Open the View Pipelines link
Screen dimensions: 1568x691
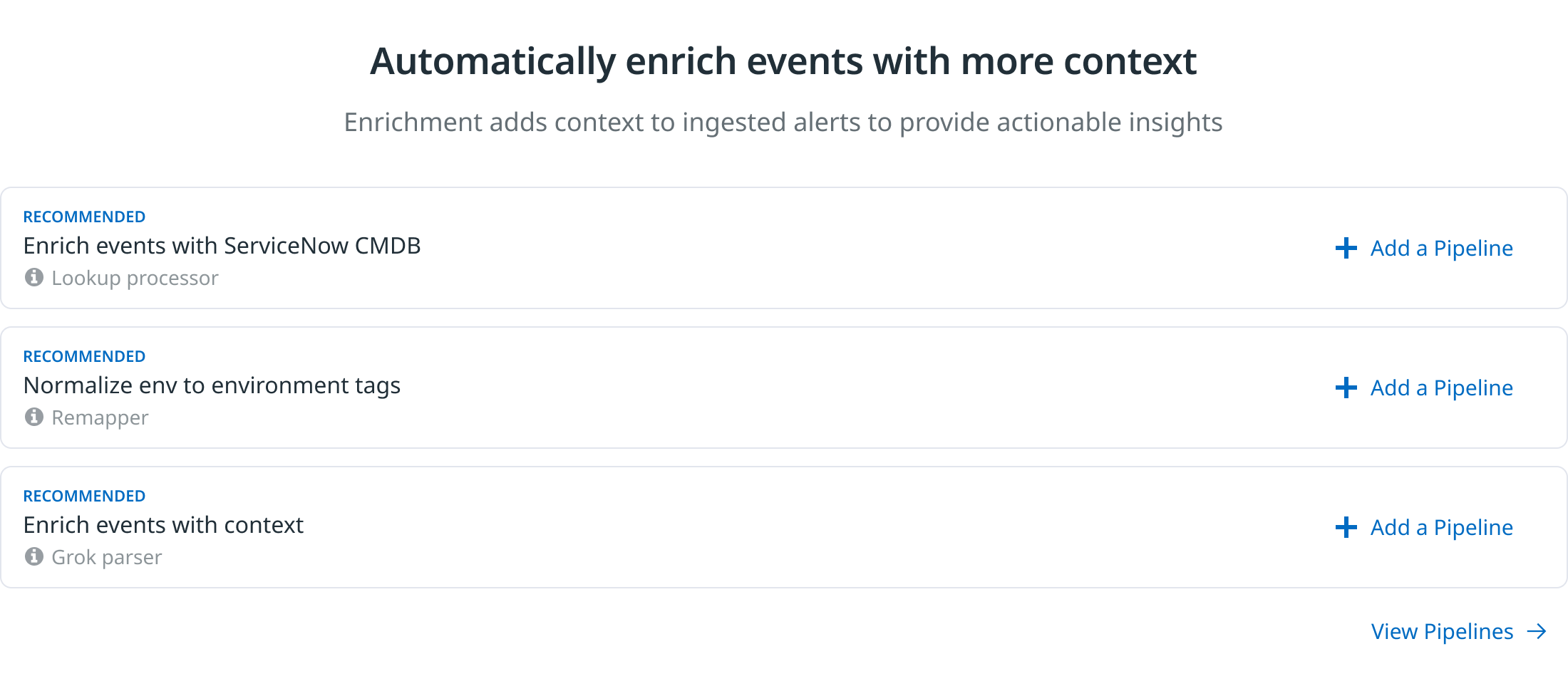(1440, 631)
